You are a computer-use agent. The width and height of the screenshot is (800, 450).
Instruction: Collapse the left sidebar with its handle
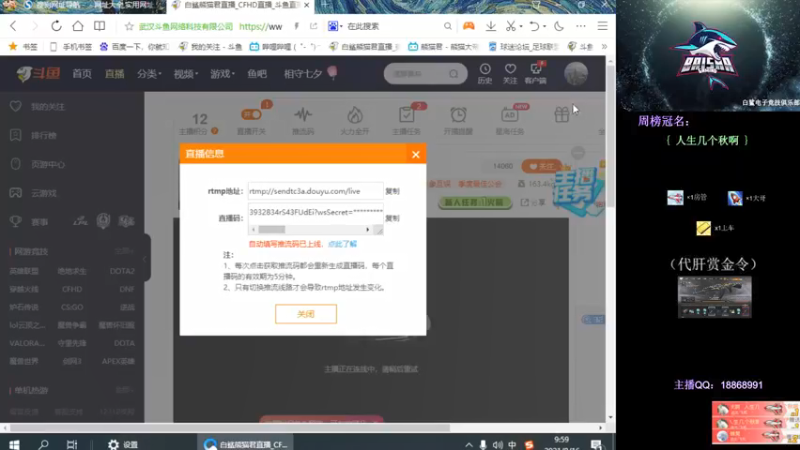point(145,258)
